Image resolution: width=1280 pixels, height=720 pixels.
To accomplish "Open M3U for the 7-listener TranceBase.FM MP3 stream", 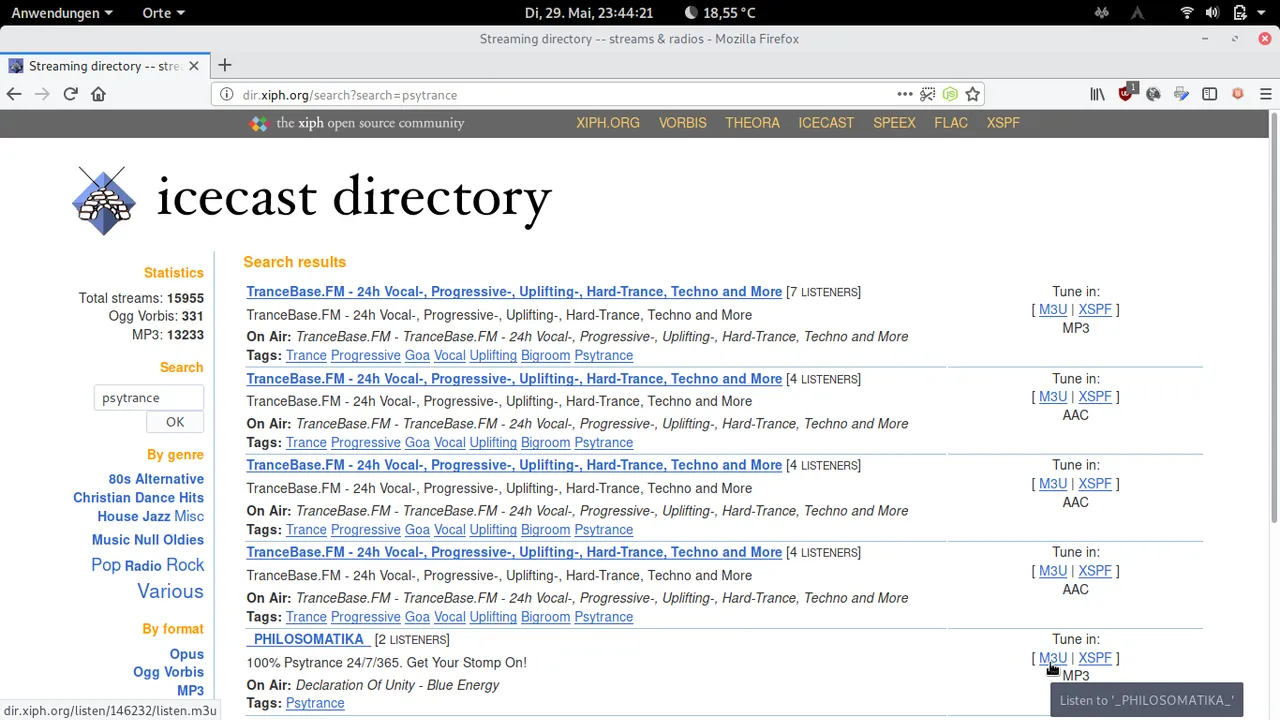I will click(x=1053, y=310).
